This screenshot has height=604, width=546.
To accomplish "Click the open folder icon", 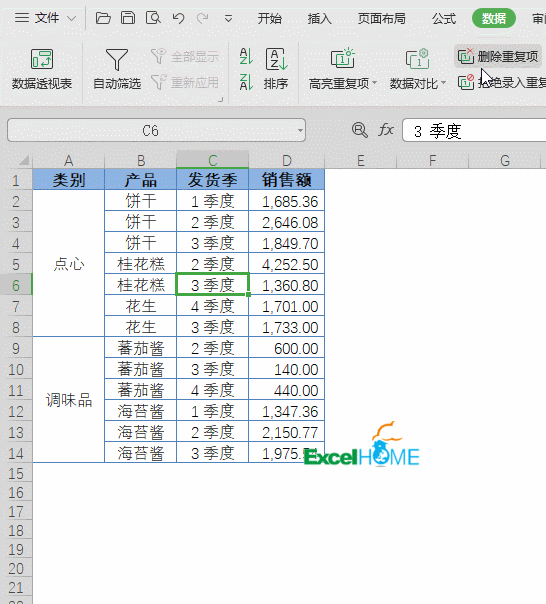I will (103, 18).
